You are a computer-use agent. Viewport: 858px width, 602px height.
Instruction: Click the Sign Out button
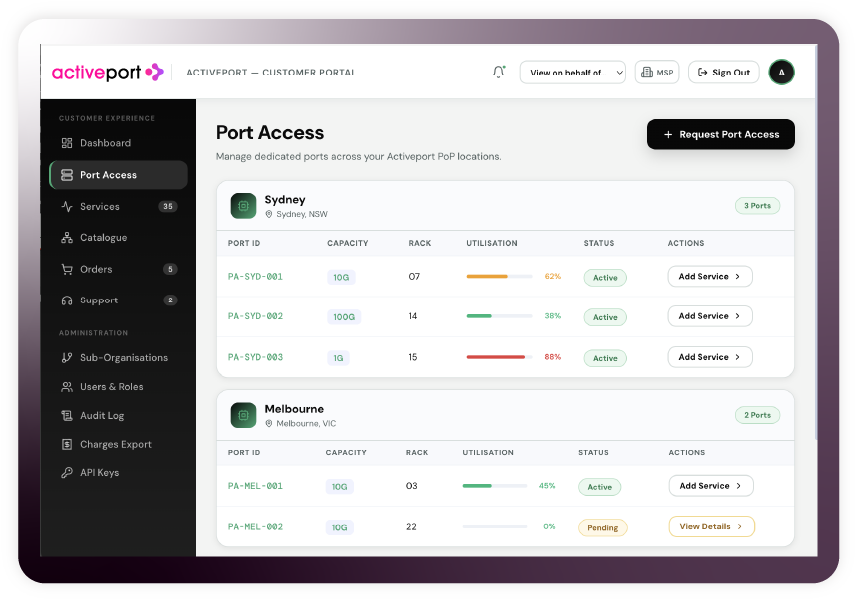coord(723,72)
